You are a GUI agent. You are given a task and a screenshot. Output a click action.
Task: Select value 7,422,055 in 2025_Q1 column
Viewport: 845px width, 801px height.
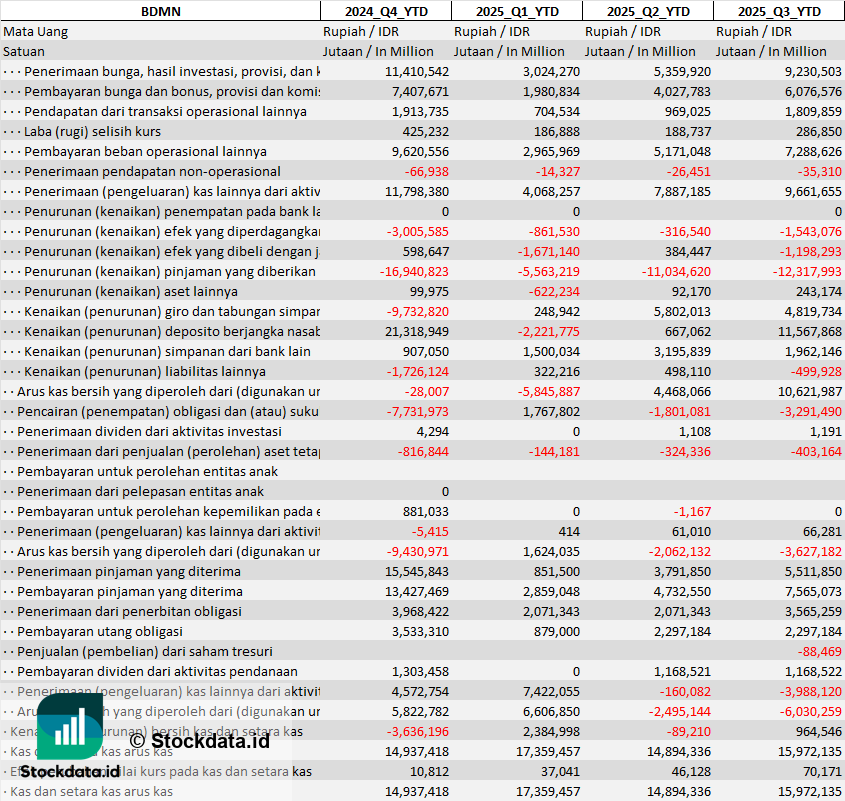tap(551, 690)
